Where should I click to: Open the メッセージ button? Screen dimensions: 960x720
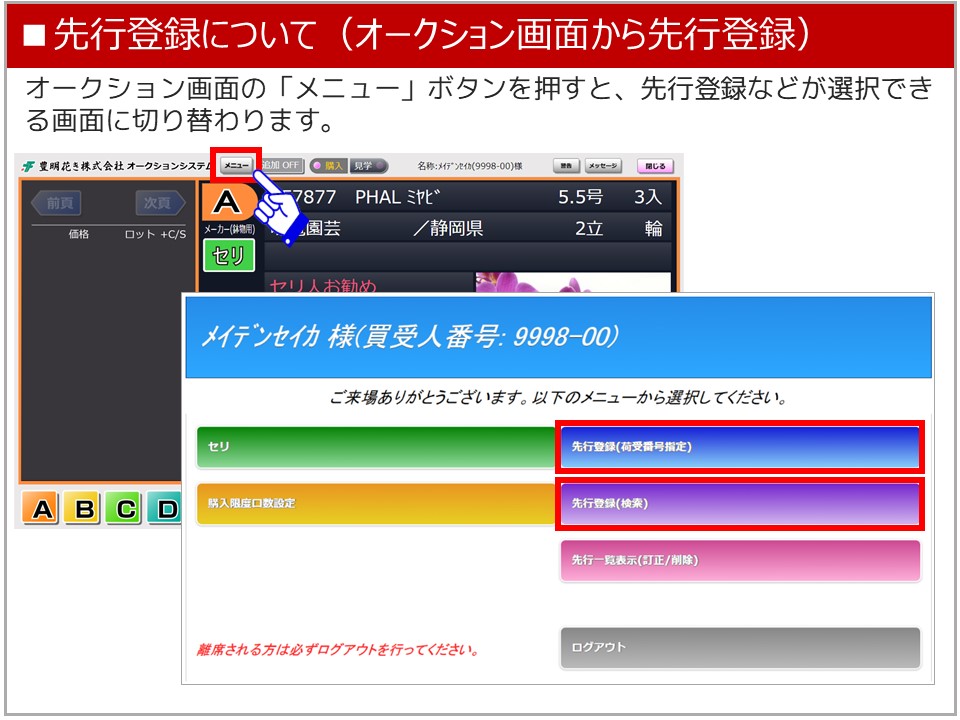pos(603,166)
